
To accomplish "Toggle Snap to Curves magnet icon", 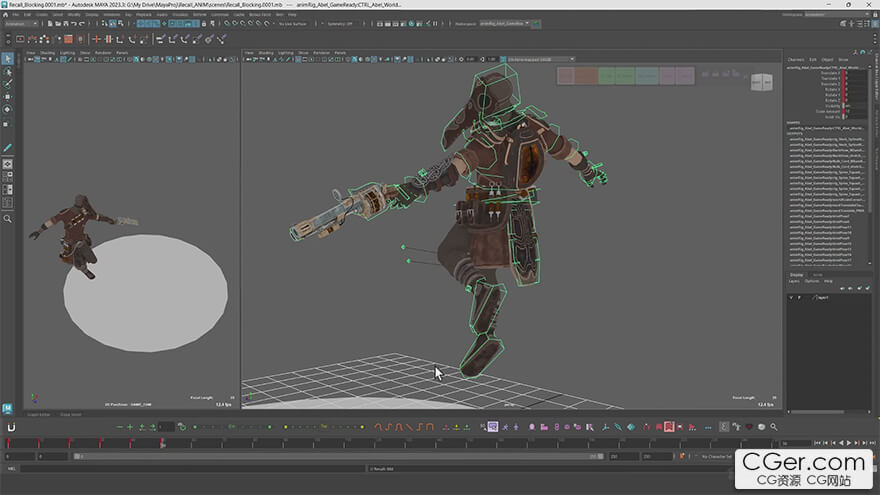I will tap(235, 24).
